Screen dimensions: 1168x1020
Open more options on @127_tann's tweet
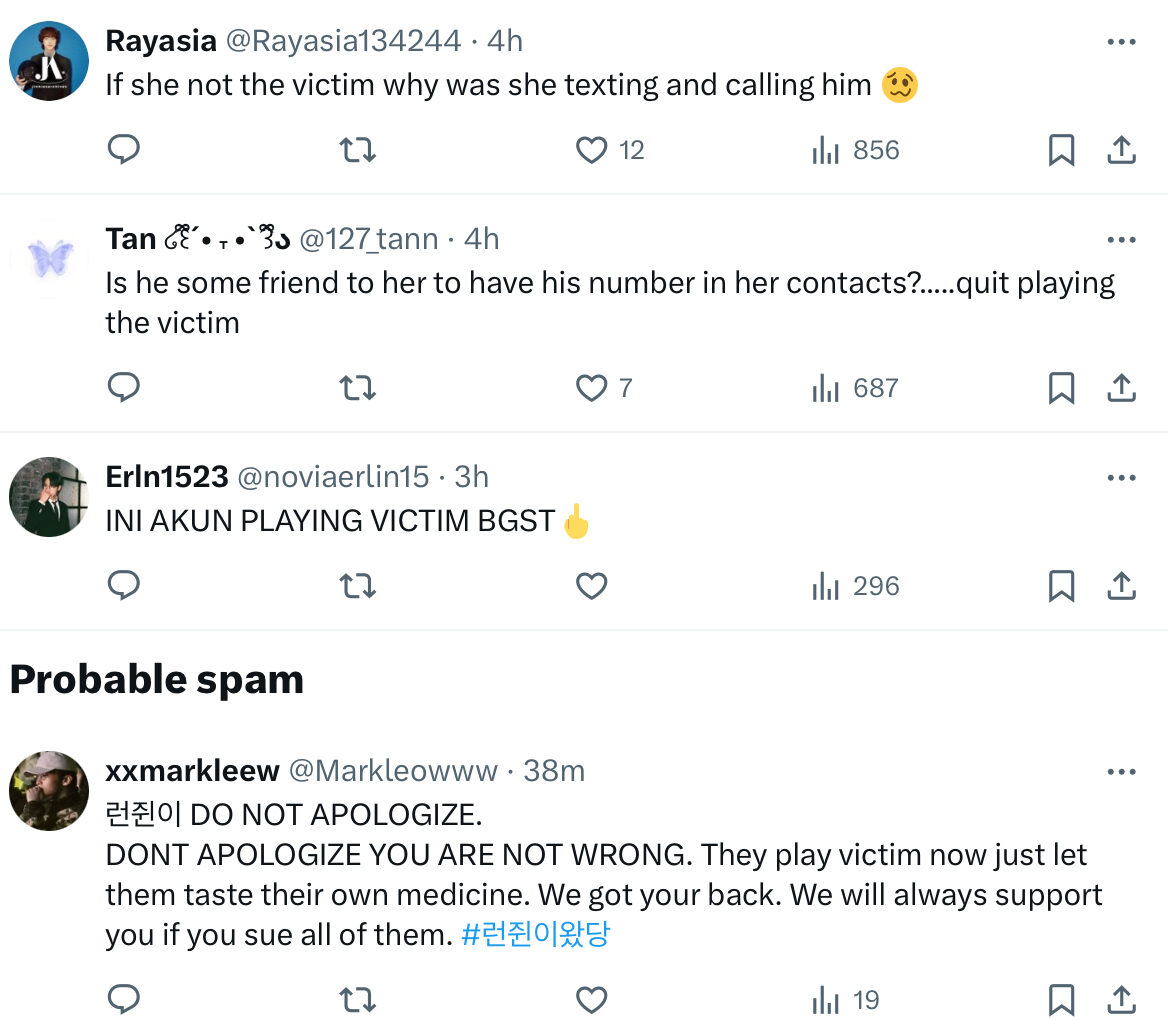[x=1122, y=240]
